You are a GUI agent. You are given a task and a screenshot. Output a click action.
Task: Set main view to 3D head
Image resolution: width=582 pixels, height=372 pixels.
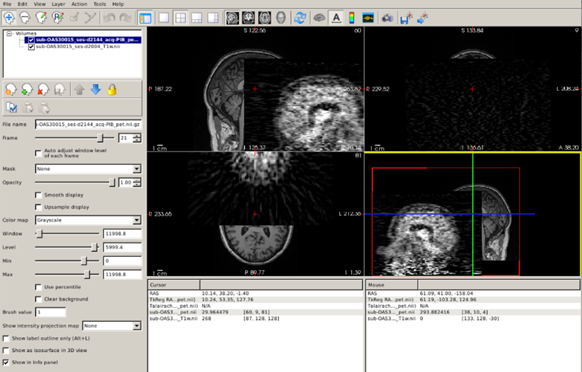click(281, 17)
